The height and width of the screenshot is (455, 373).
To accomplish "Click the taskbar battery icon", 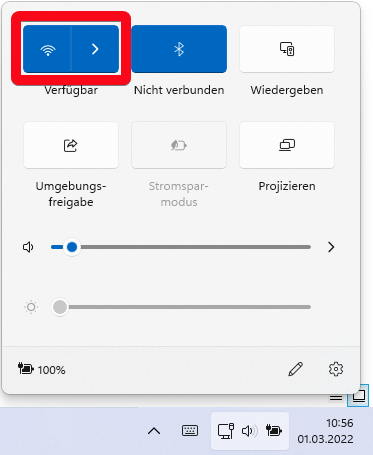I will point(274,430).
